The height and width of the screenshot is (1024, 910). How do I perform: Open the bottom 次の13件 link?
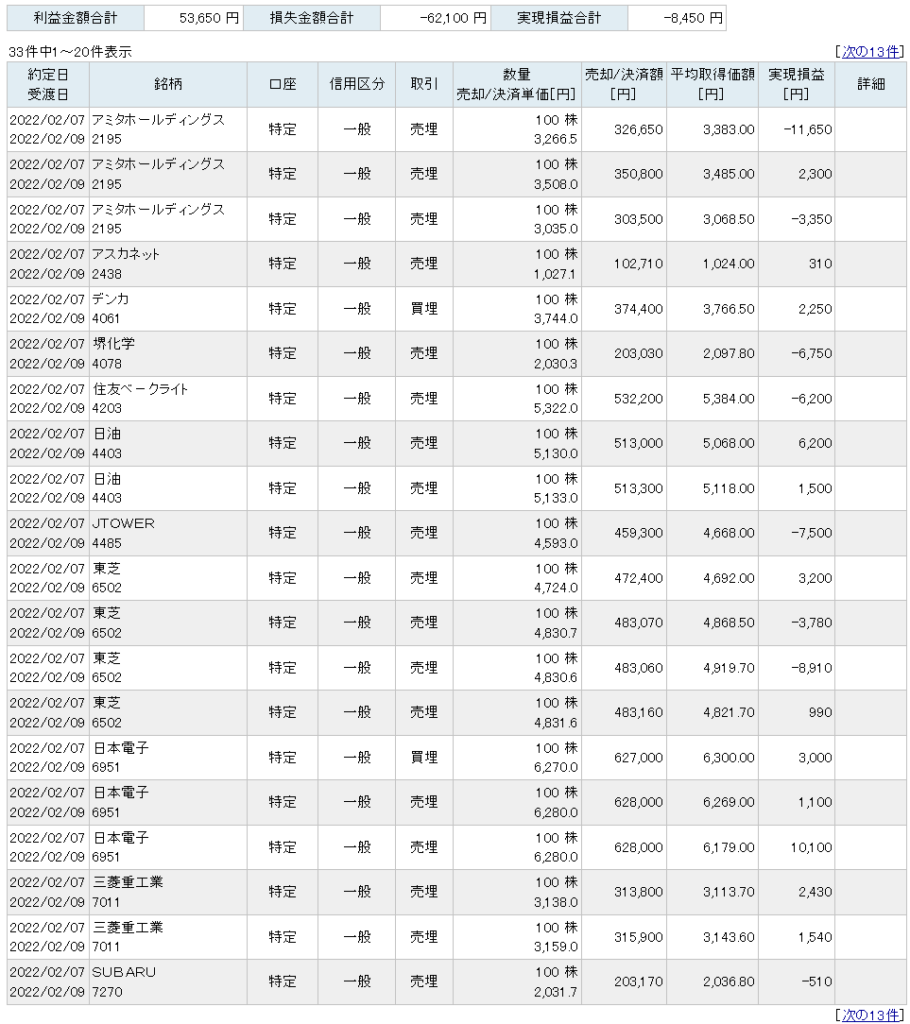point(871,1014)
